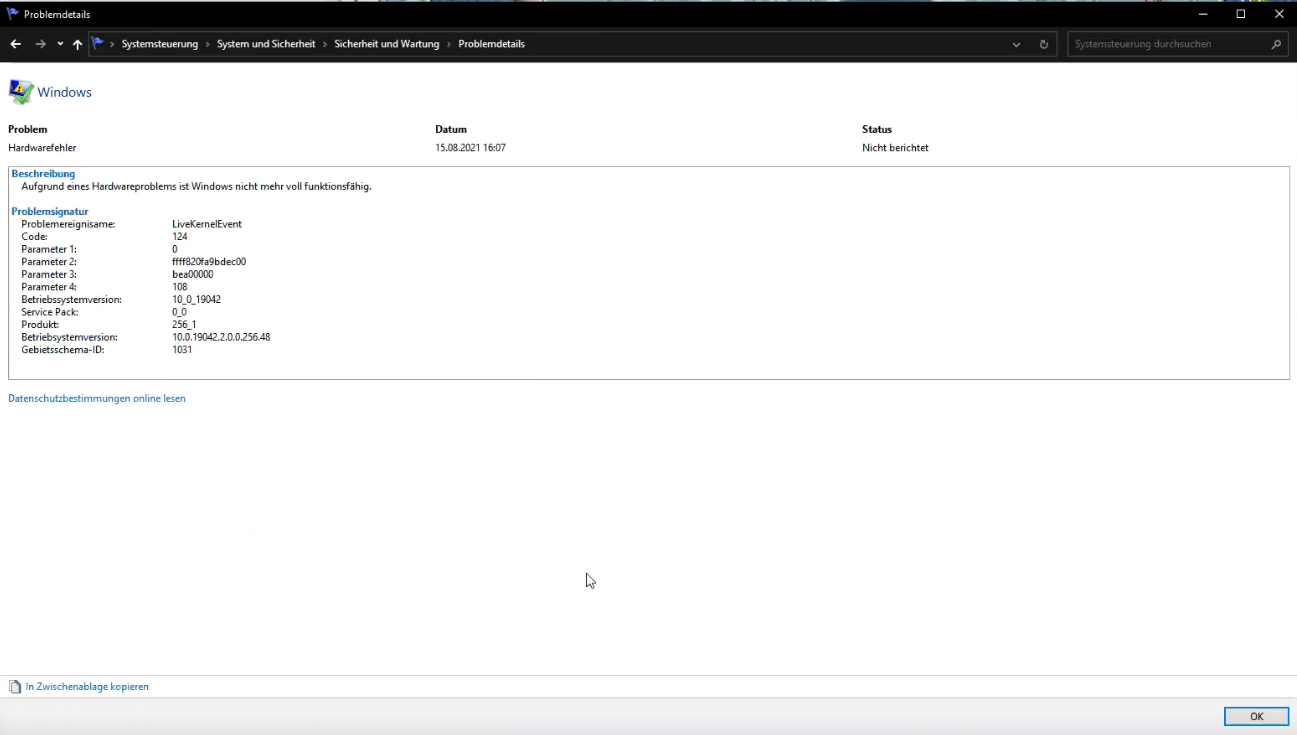Select the Nicht berichtet status
The image size is (1297, 735).
click(x=895, y=148)
